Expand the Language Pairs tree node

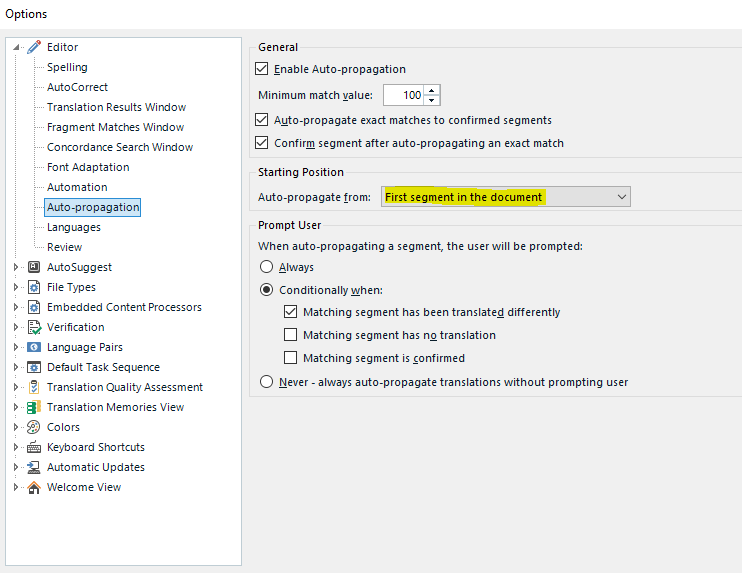[x=16, y=347]
